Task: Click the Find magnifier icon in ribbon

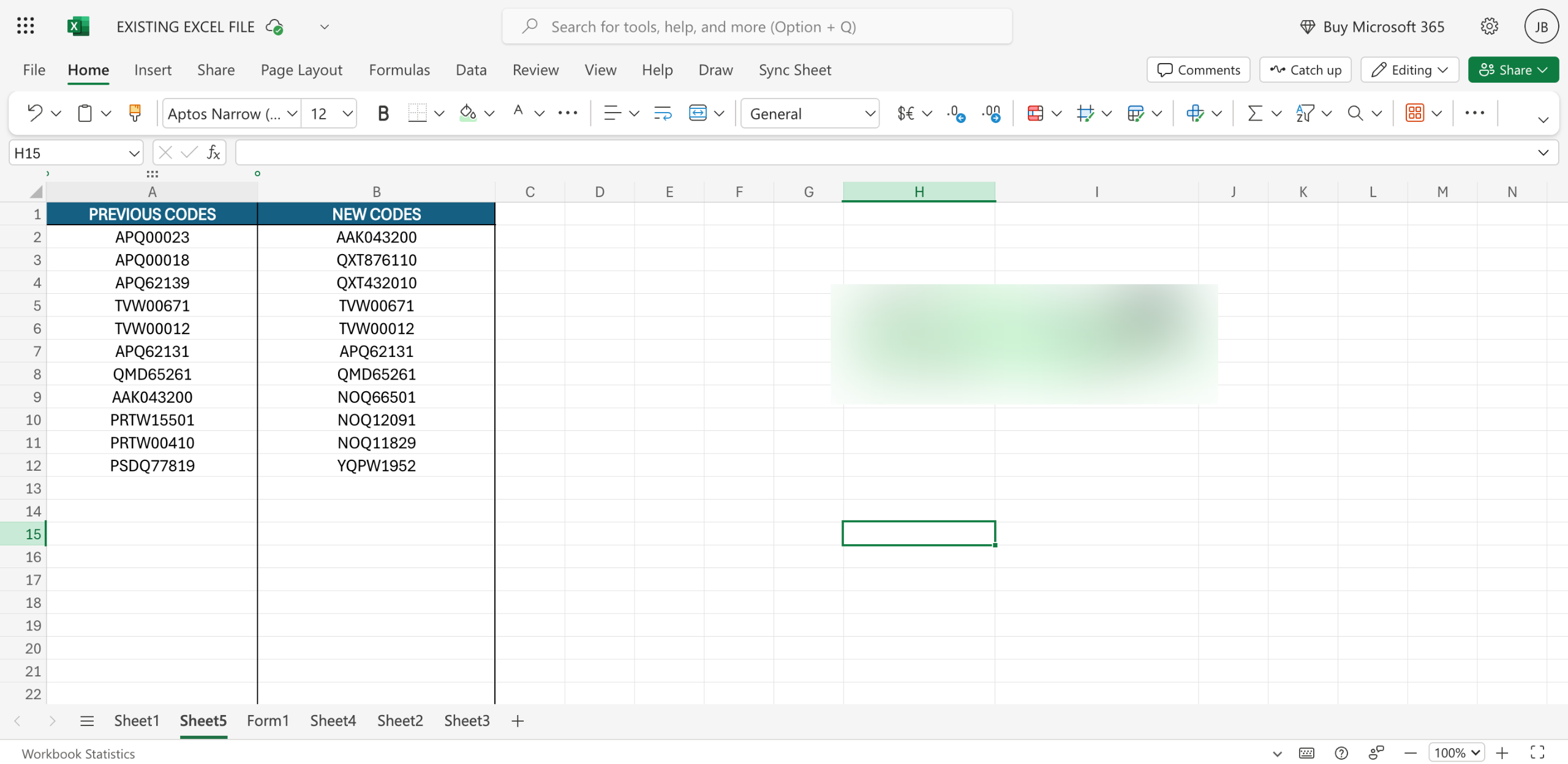Action: 1355,113
